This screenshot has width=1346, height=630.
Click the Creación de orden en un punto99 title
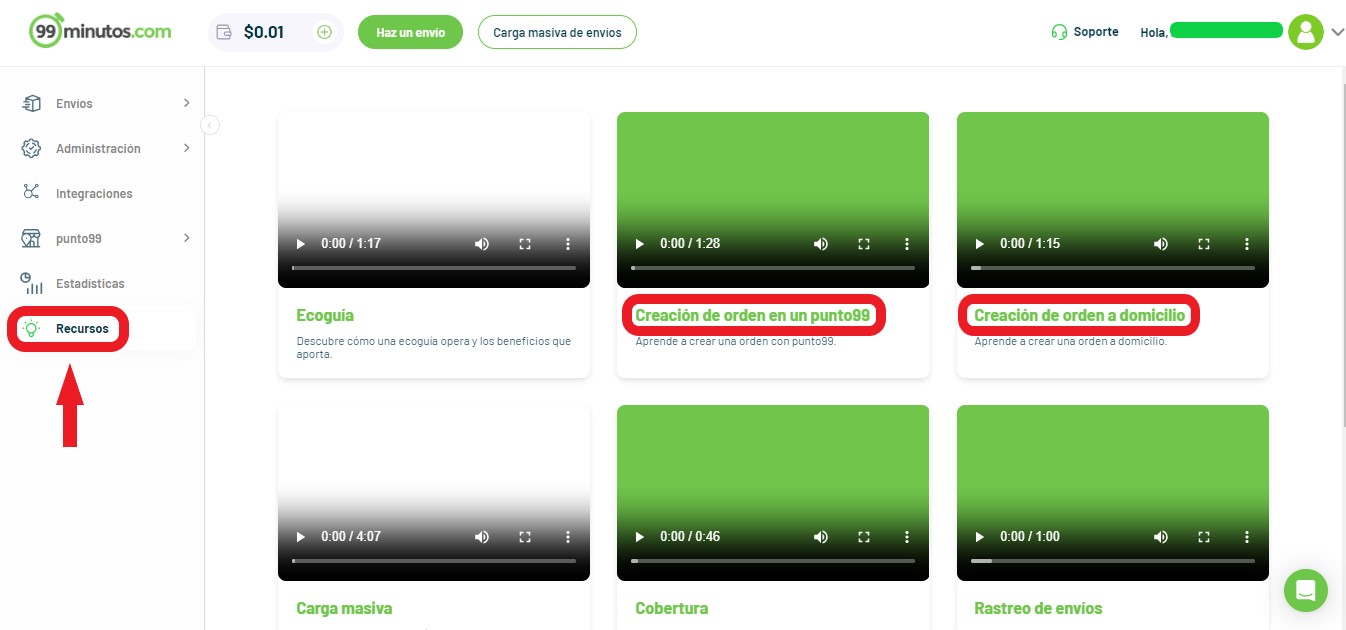coord(753,315)
